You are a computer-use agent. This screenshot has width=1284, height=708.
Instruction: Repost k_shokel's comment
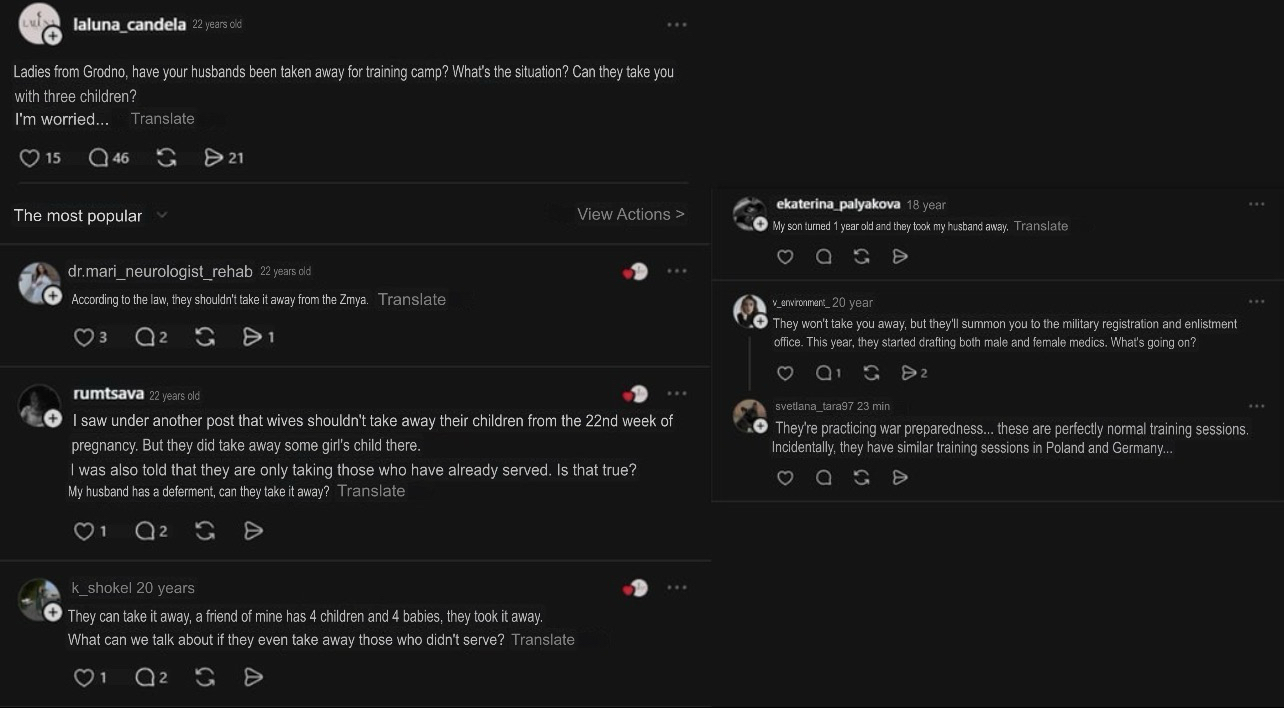[205, 678]
